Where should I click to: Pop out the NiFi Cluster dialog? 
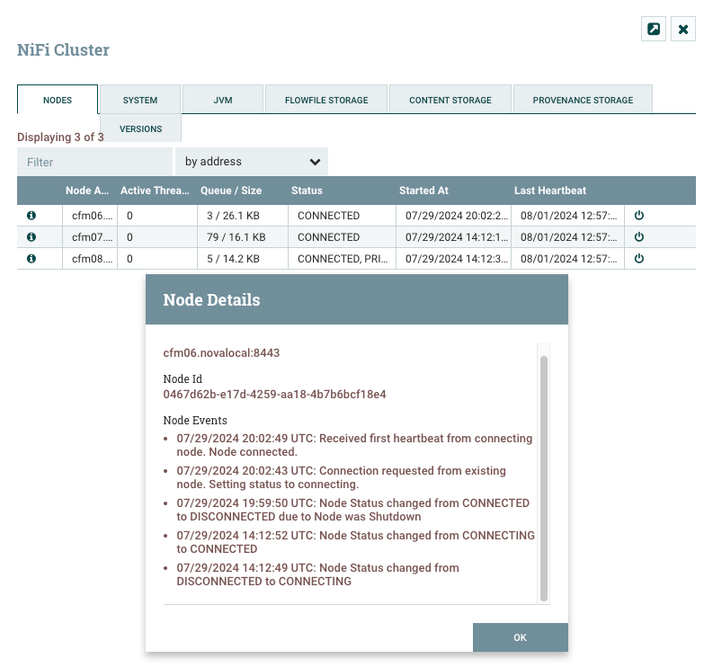click(x=653, y=29)
